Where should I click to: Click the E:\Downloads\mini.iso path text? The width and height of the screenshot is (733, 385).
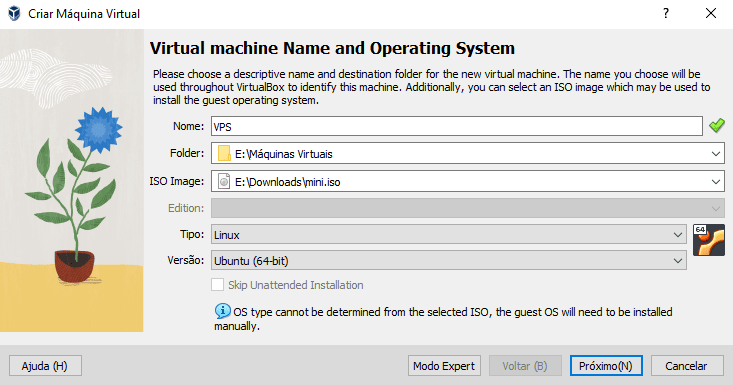(x=287, y=182)
